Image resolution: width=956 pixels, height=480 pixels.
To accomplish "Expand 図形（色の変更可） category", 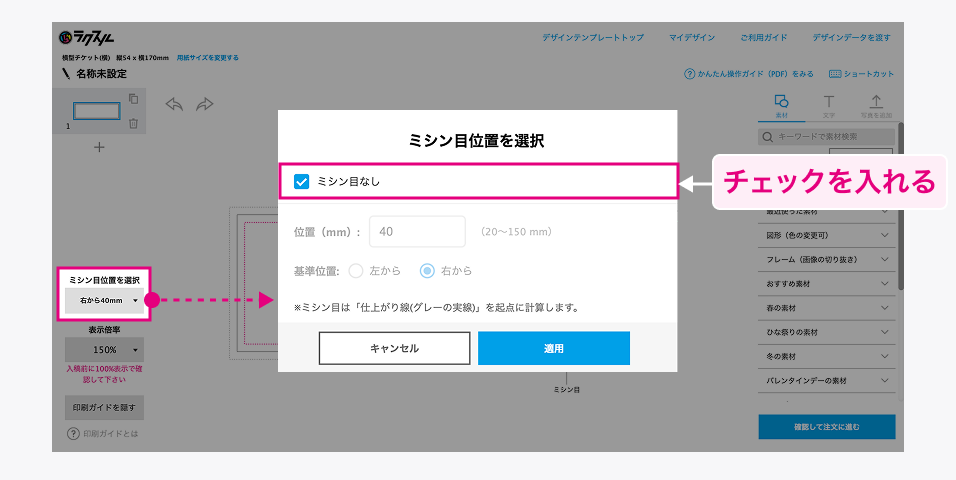I will point(827,235).
